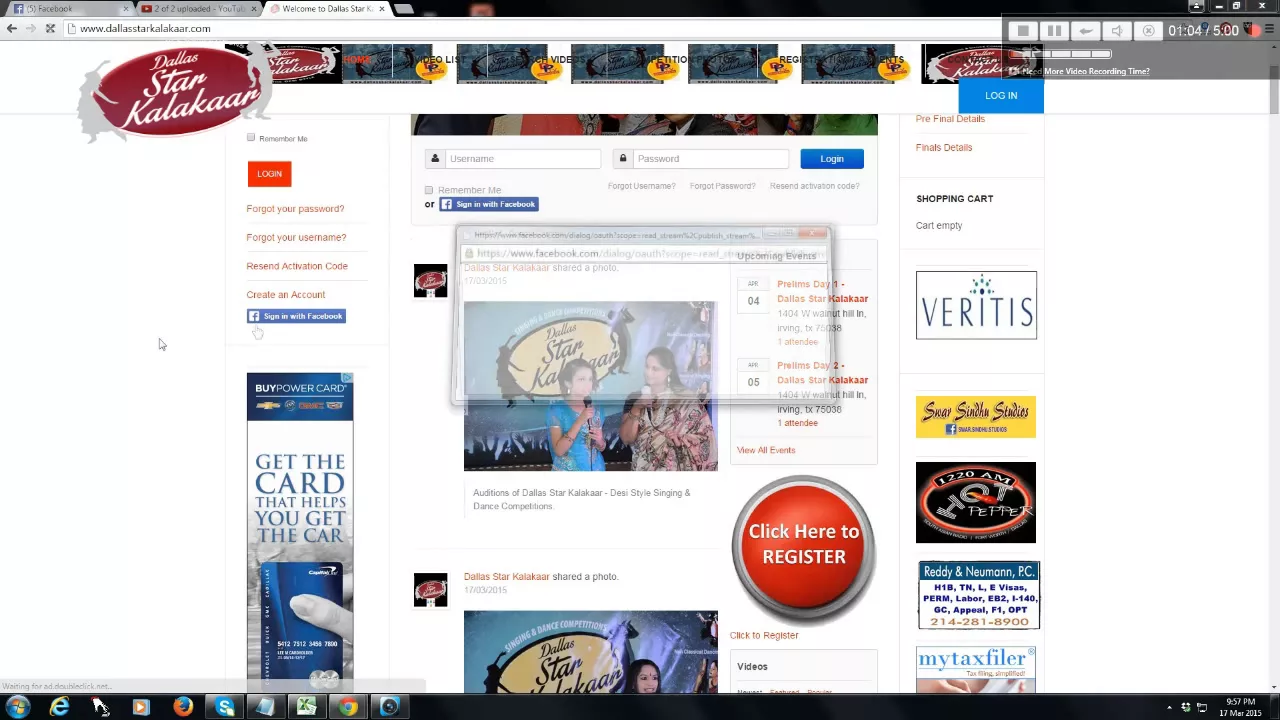Tick center 'Remember Me' checkbox
Screen dimensions: 1280x720
(x=429, y=190)
